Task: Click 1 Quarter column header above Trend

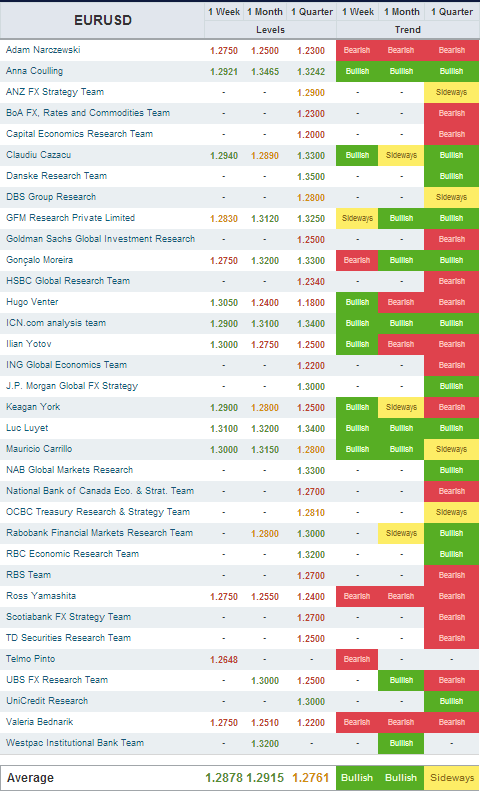Action: (x=452, y=12)
